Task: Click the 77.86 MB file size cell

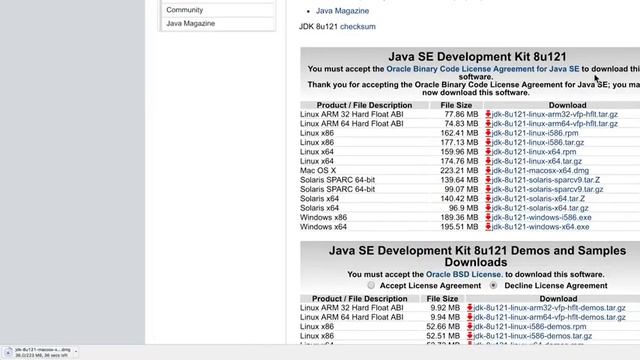Action: 461,114
